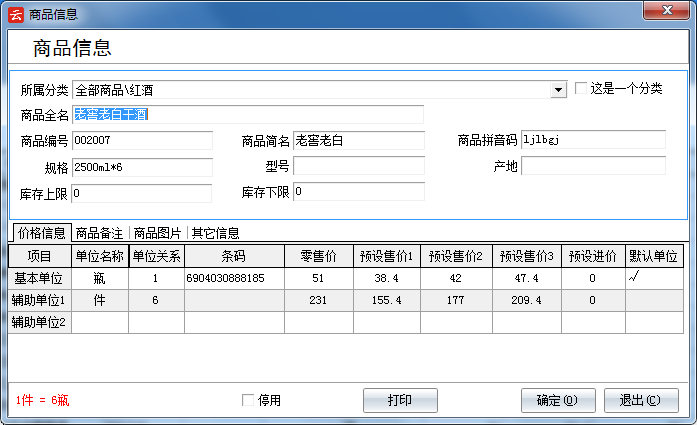The height and width of the screenshot is (425, 697).
Task: Focus the 商品编号 field showing 002007
Action: point(141,140)
